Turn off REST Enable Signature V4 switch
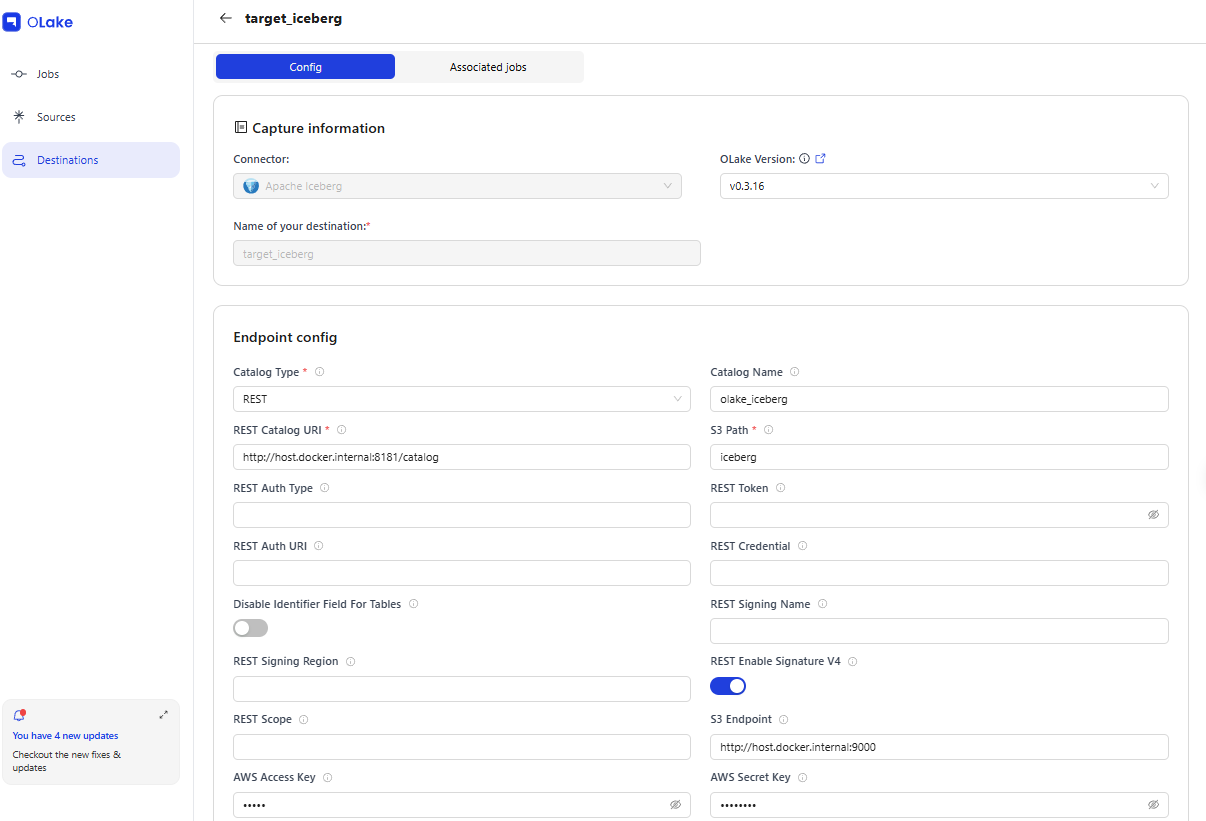Viewport: 1206px width, 821px height. pyautogui.click(x=728, y=686)
